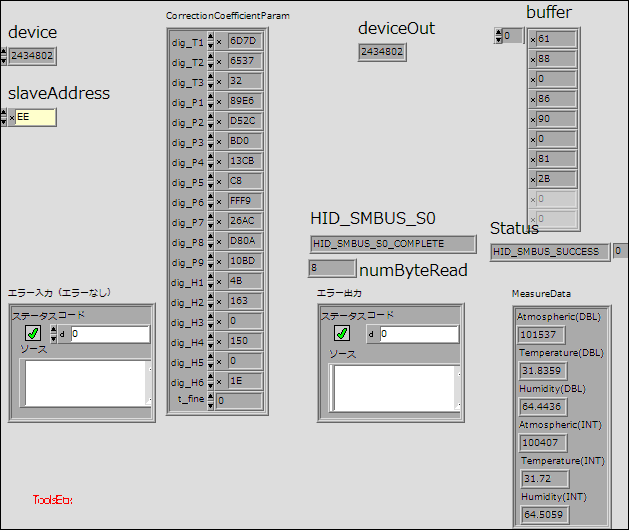This screenshot has height=530, width=629.
Task: Open the radix x icon beside dig_P6
Action: [219, 202]
